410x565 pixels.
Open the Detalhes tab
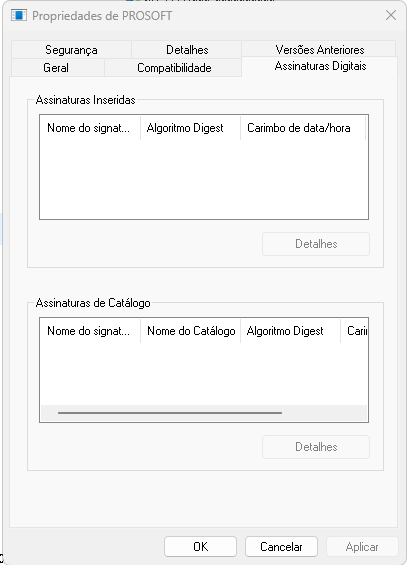(x=187, y=50)
